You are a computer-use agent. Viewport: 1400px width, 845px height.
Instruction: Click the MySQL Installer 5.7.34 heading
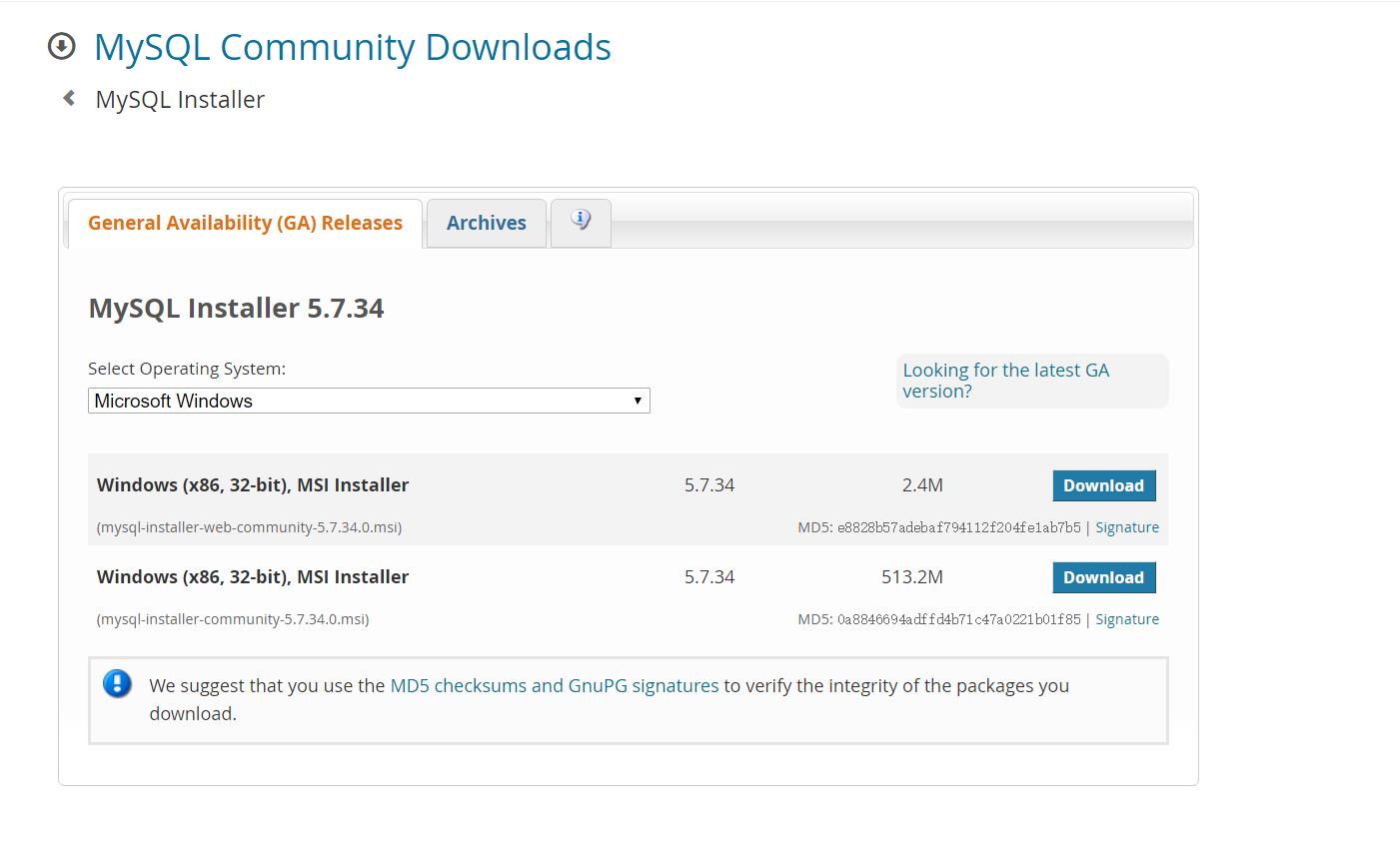click(x=236, y=308)
